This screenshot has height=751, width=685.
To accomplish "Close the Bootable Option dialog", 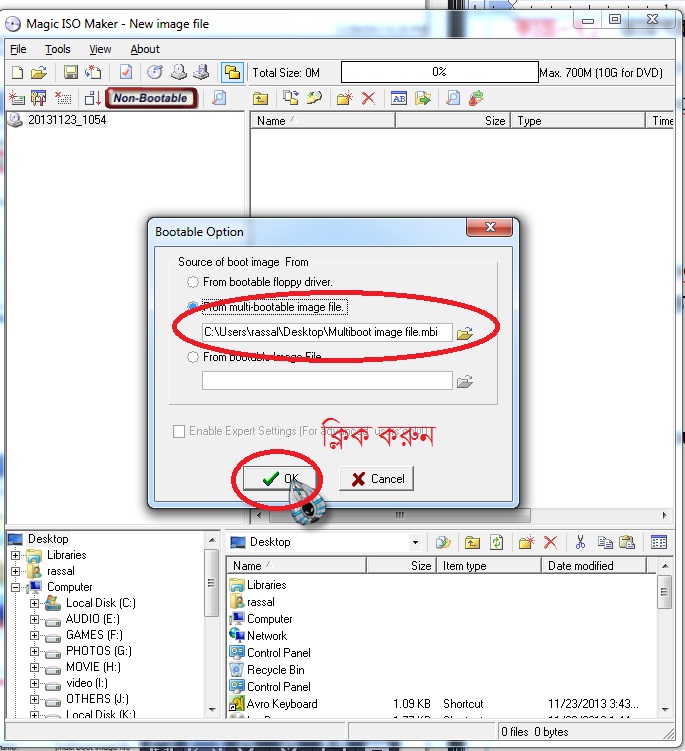I will click(490, 227).
